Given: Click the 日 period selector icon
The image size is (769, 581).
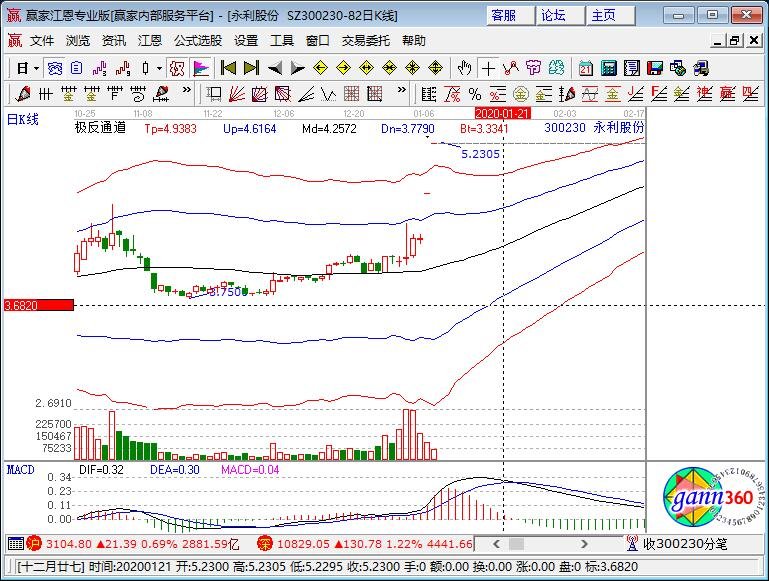Looking at the screenshot, I should 22,68.
